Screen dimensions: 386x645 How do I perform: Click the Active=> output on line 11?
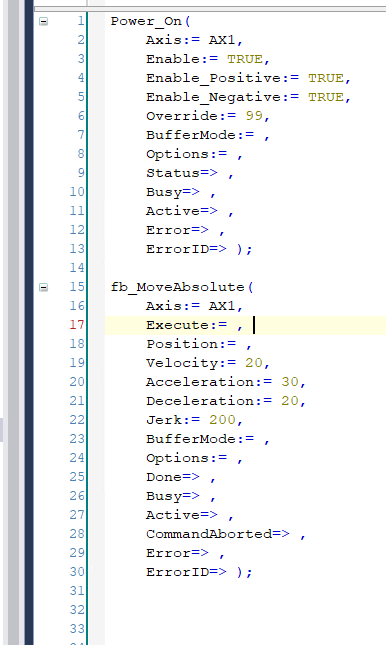click(x=190, y=211)
